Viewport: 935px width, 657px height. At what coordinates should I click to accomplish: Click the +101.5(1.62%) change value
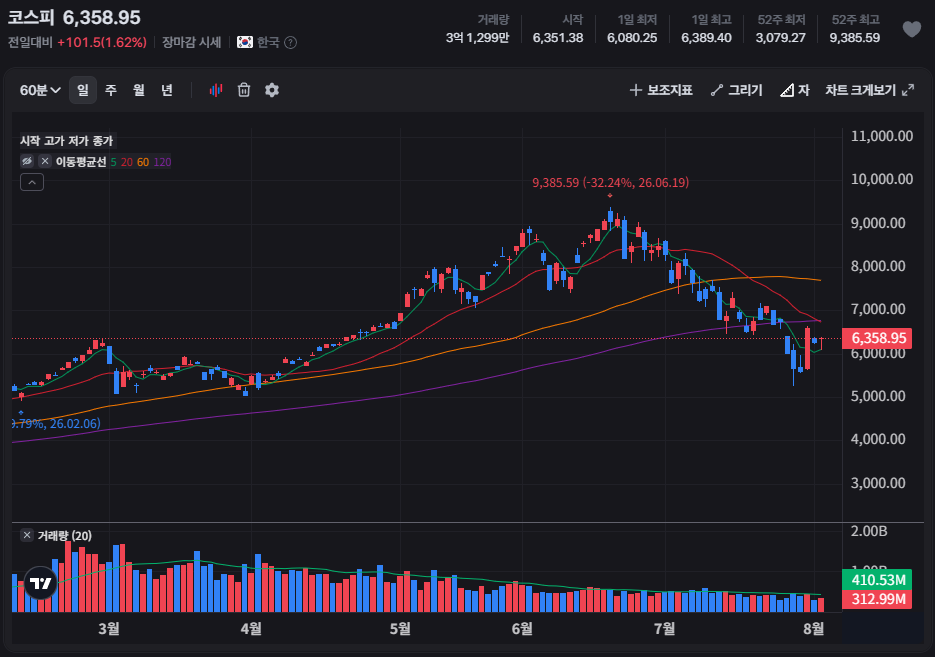(x=102, y=42)
